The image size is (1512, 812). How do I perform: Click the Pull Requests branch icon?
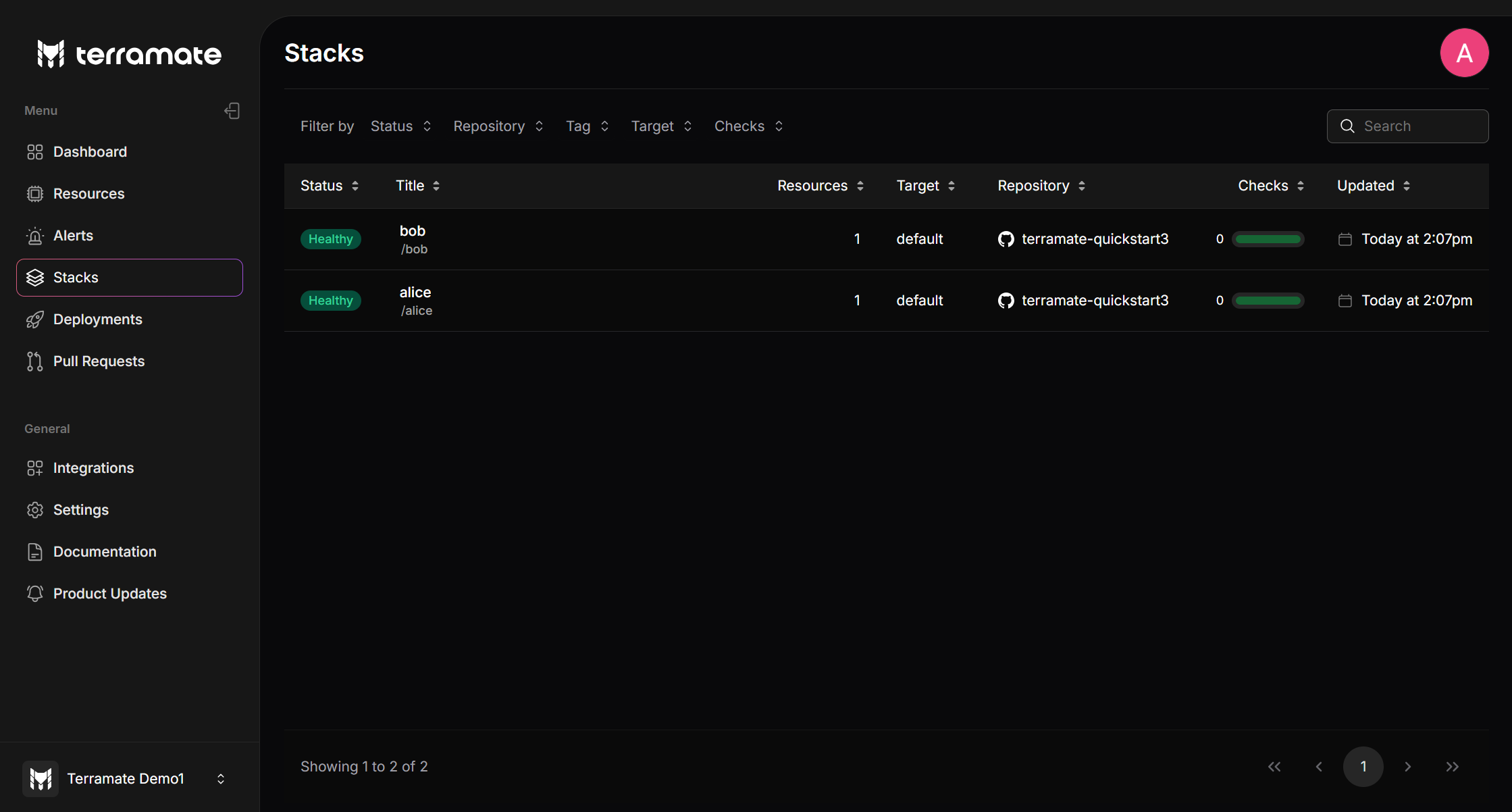click(35, 361)
